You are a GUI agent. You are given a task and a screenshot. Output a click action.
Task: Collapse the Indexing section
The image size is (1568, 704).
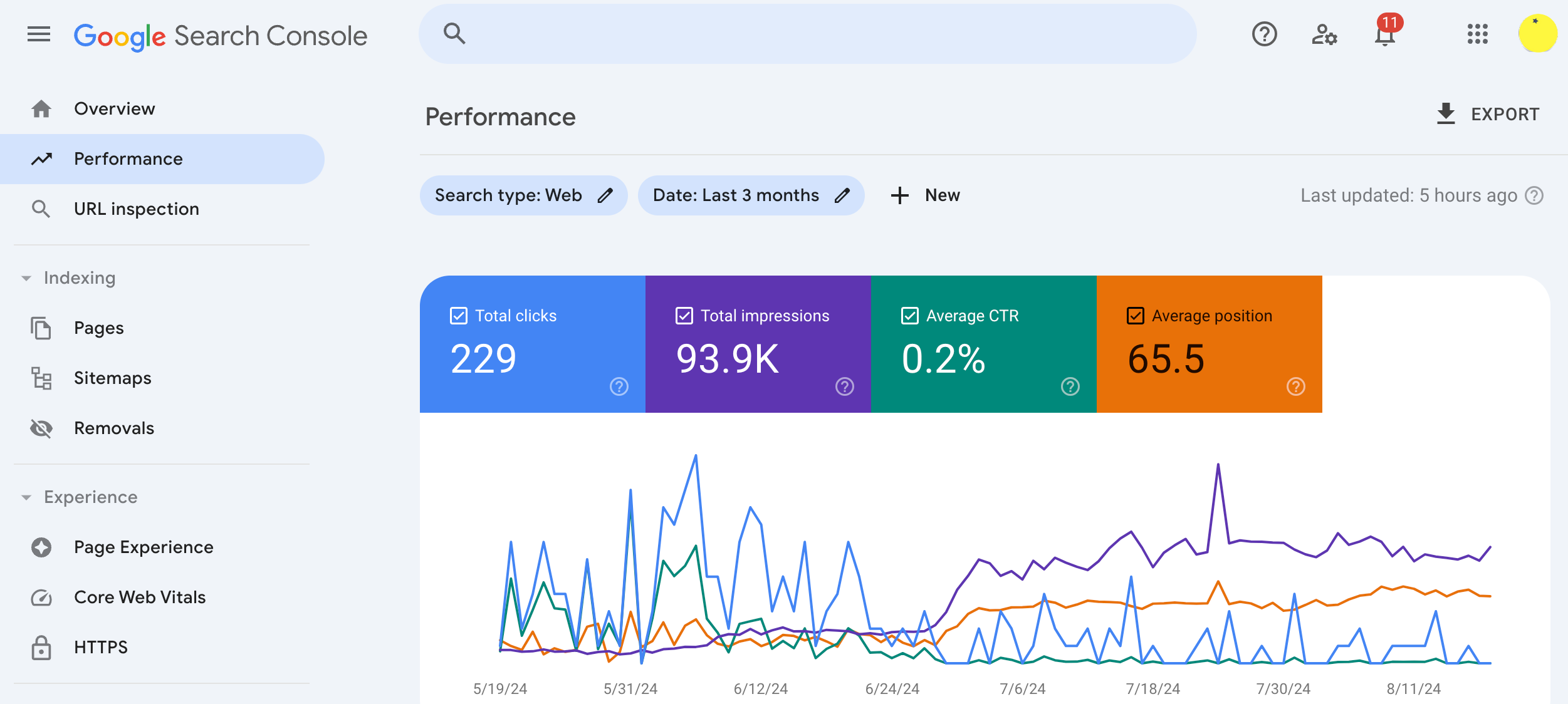26,277
